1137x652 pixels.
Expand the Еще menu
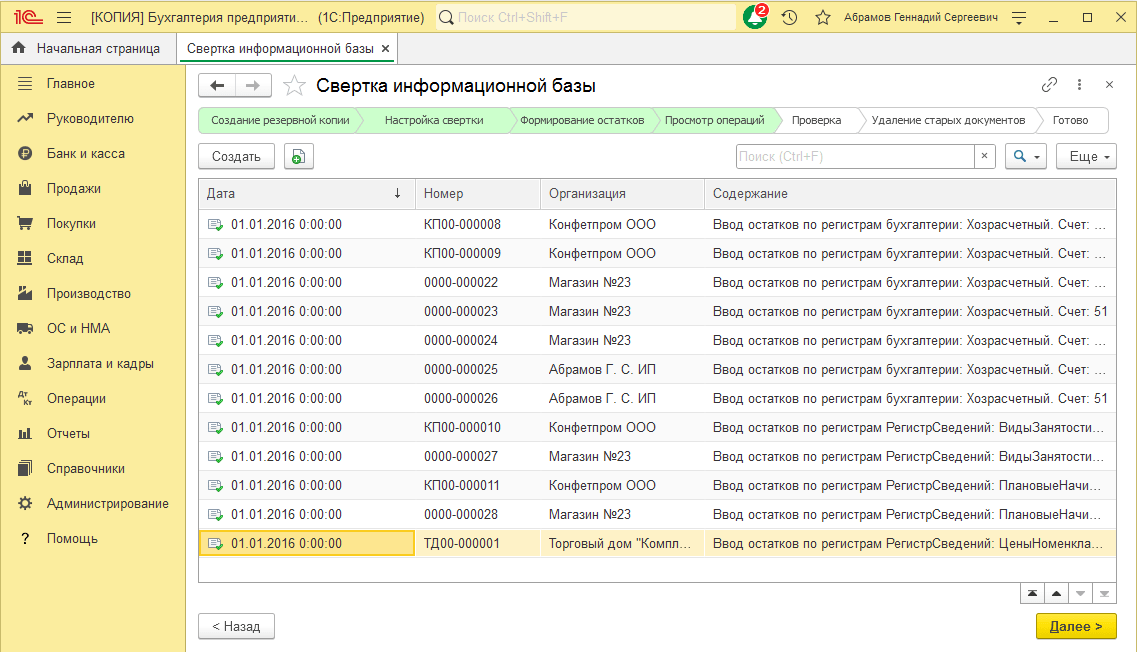pyautogui.click(x=1086, y=157)
